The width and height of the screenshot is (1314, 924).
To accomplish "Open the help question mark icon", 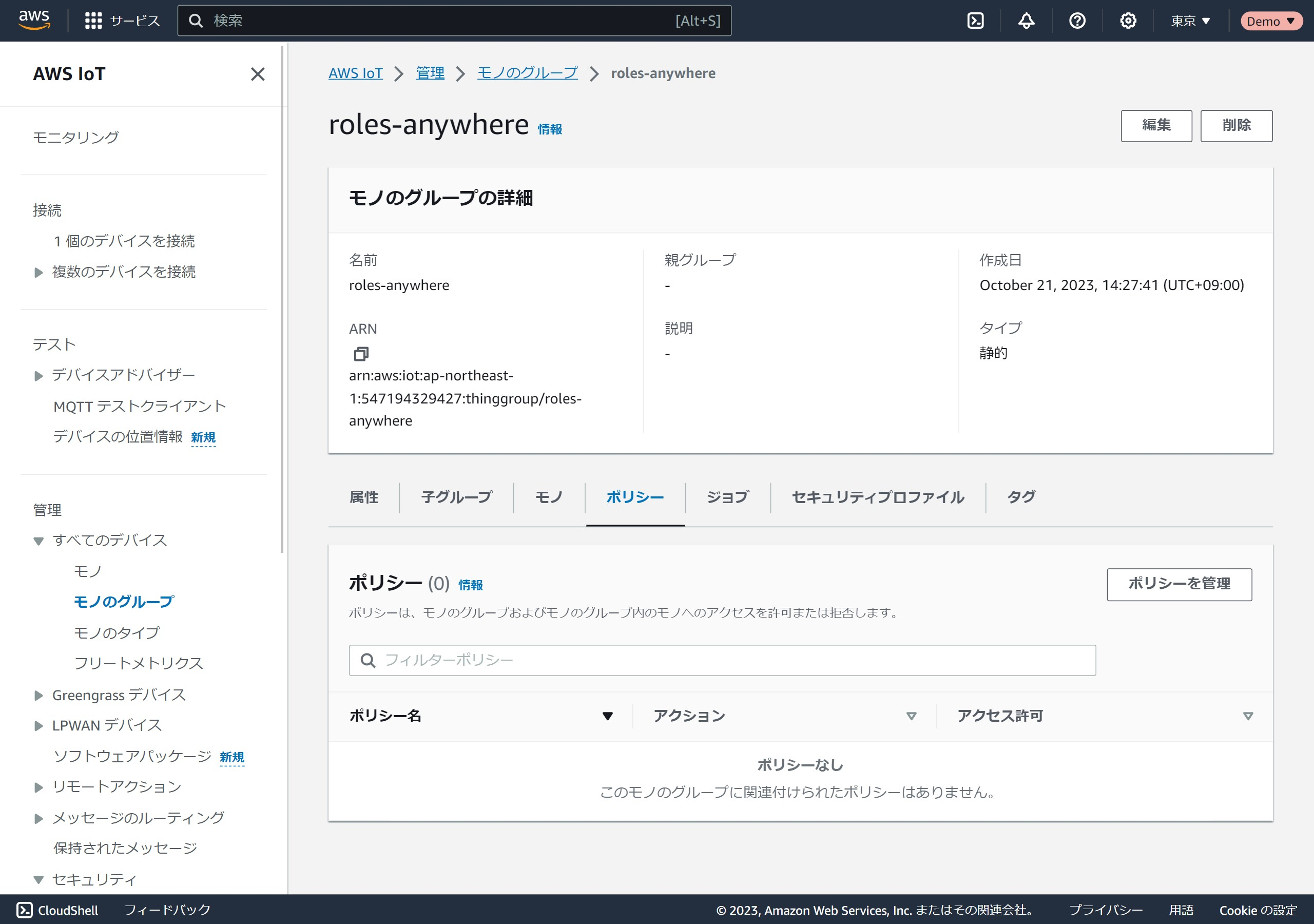I will pos(1077,21).
